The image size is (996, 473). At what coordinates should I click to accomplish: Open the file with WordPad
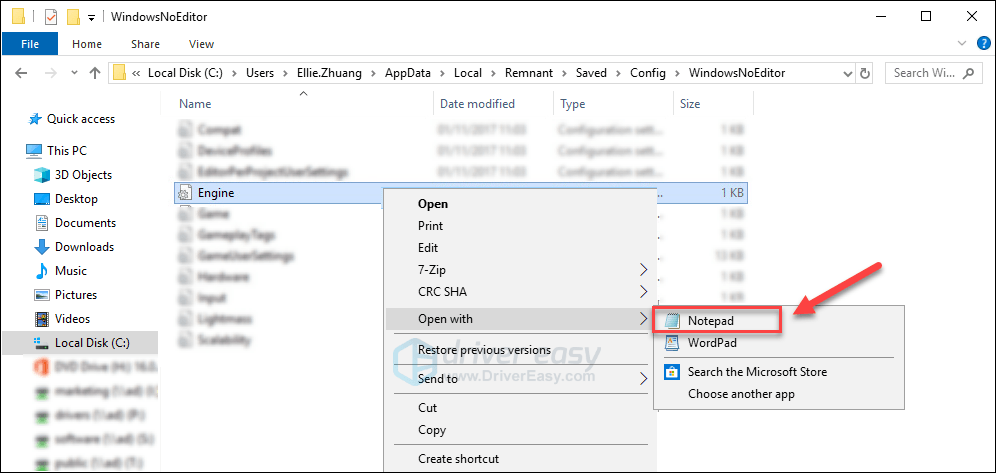(x=712, y=343)
